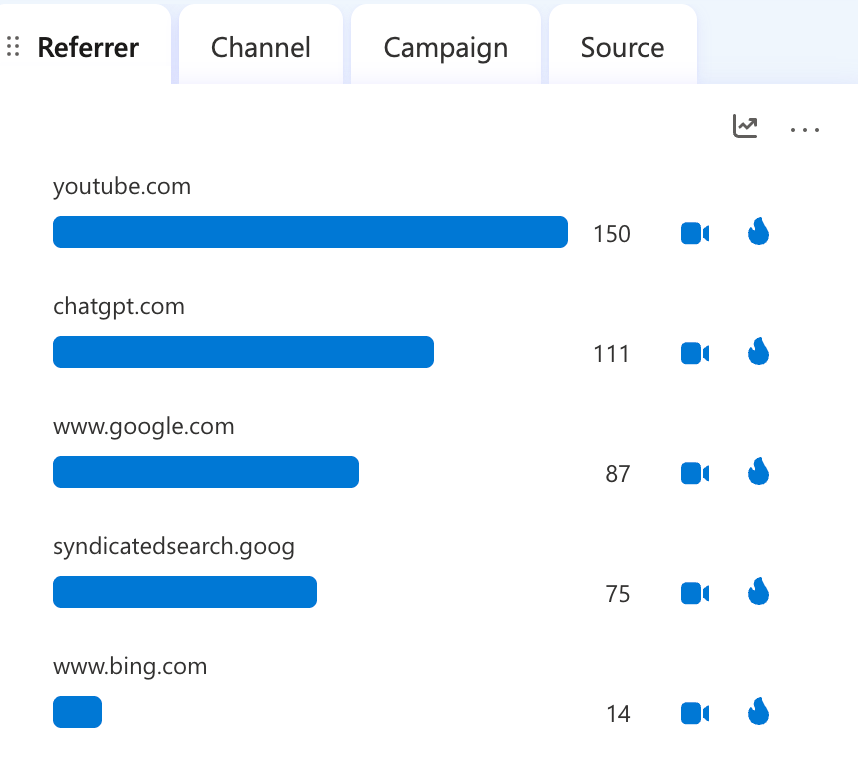The image size is (858, 768).
Task: Click the syndicatedsearch.goog referrer label
Action: click(x=174, y=546)
